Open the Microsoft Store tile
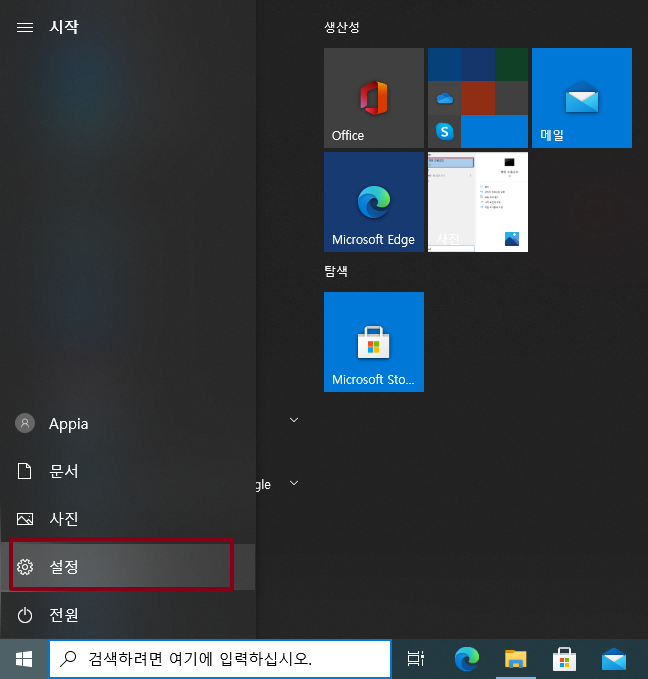Viewport: 648px width, 679px height. click(374, 342)
